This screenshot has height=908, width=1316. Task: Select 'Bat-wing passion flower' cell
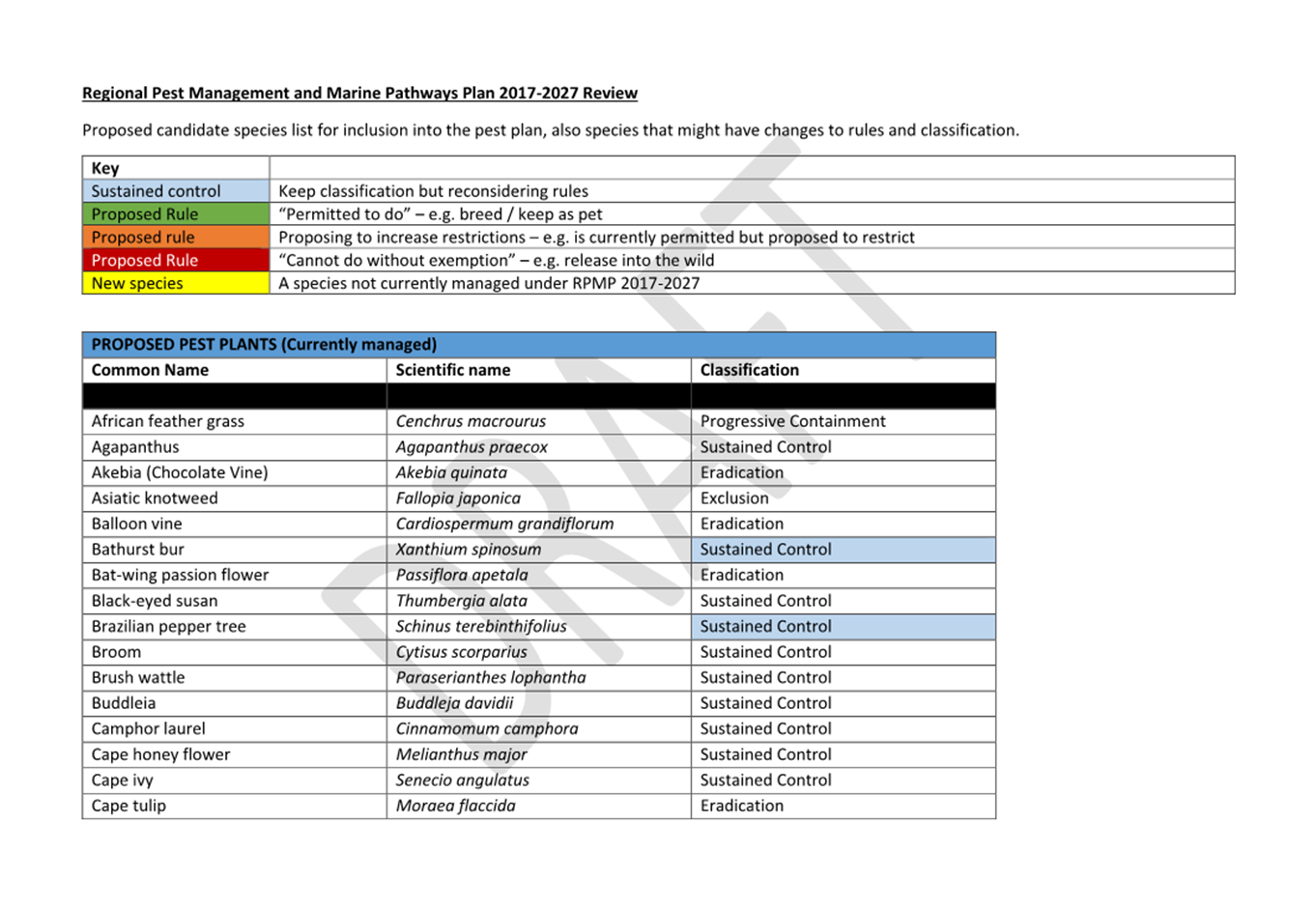click(235, 575)
